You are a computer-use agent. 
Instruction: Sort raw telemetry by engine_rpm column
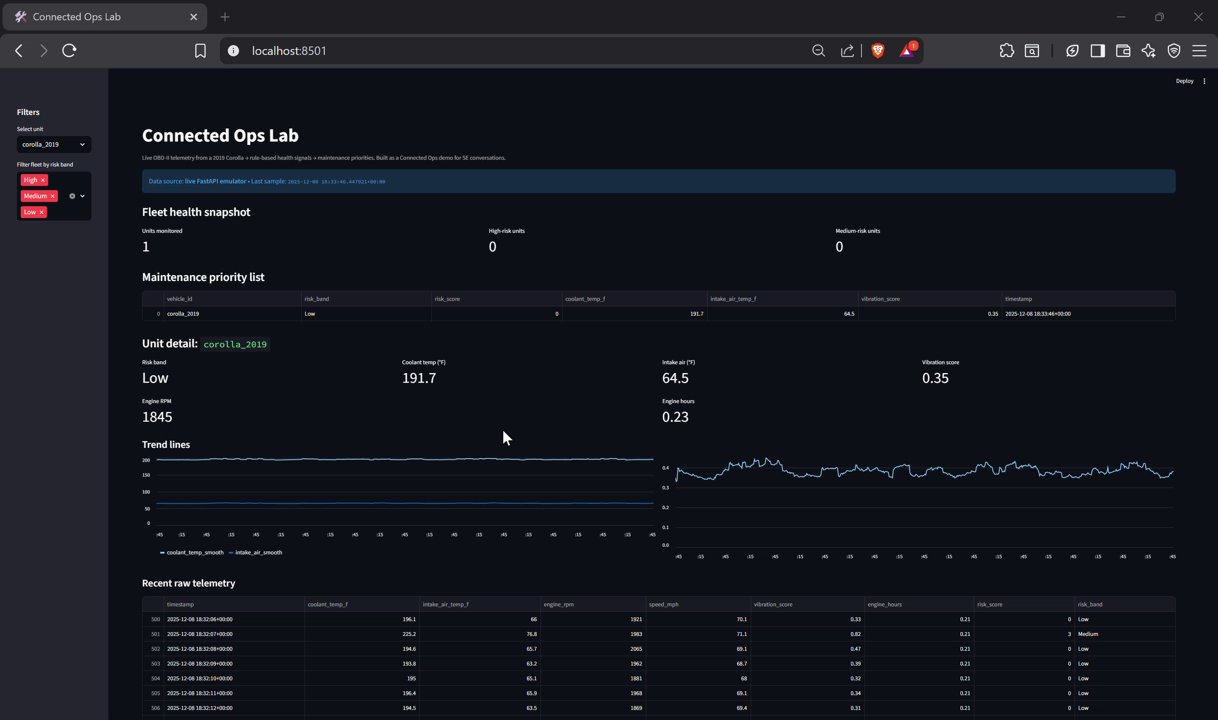[x=595, y=604]
